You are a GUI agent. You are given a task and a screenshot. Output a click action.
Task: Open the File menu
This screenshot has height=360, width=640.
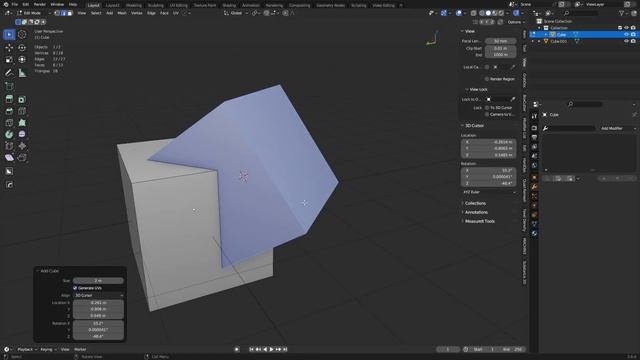14,4
